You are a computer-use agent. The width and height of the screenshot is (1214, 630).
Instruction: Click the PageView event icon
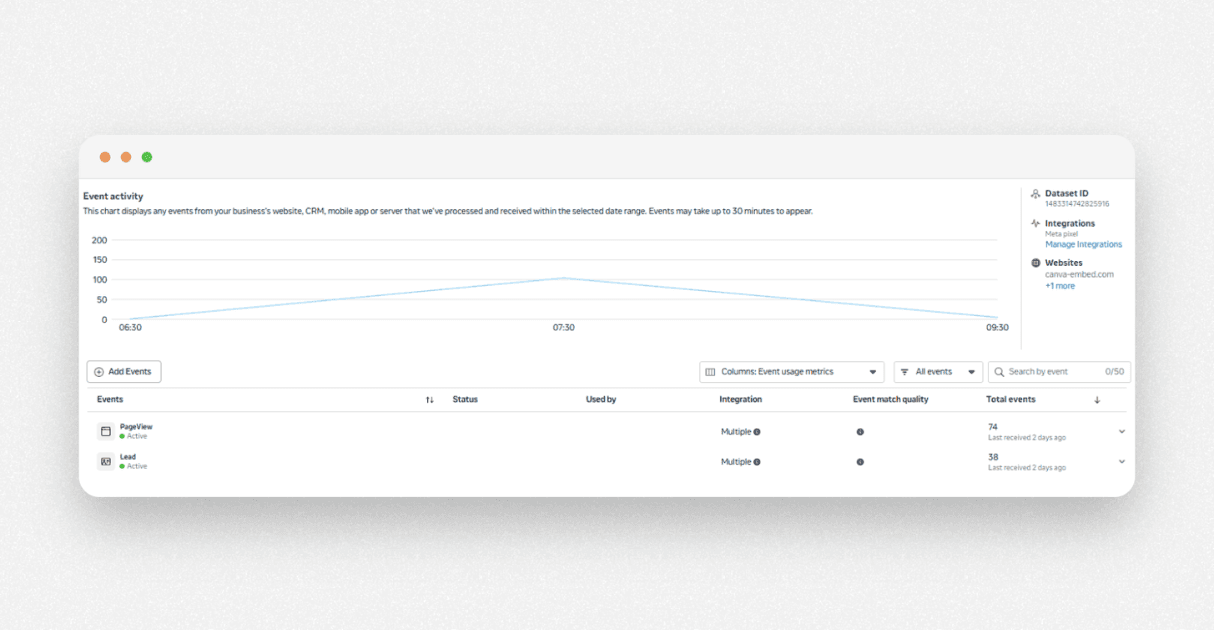point(106,432)
